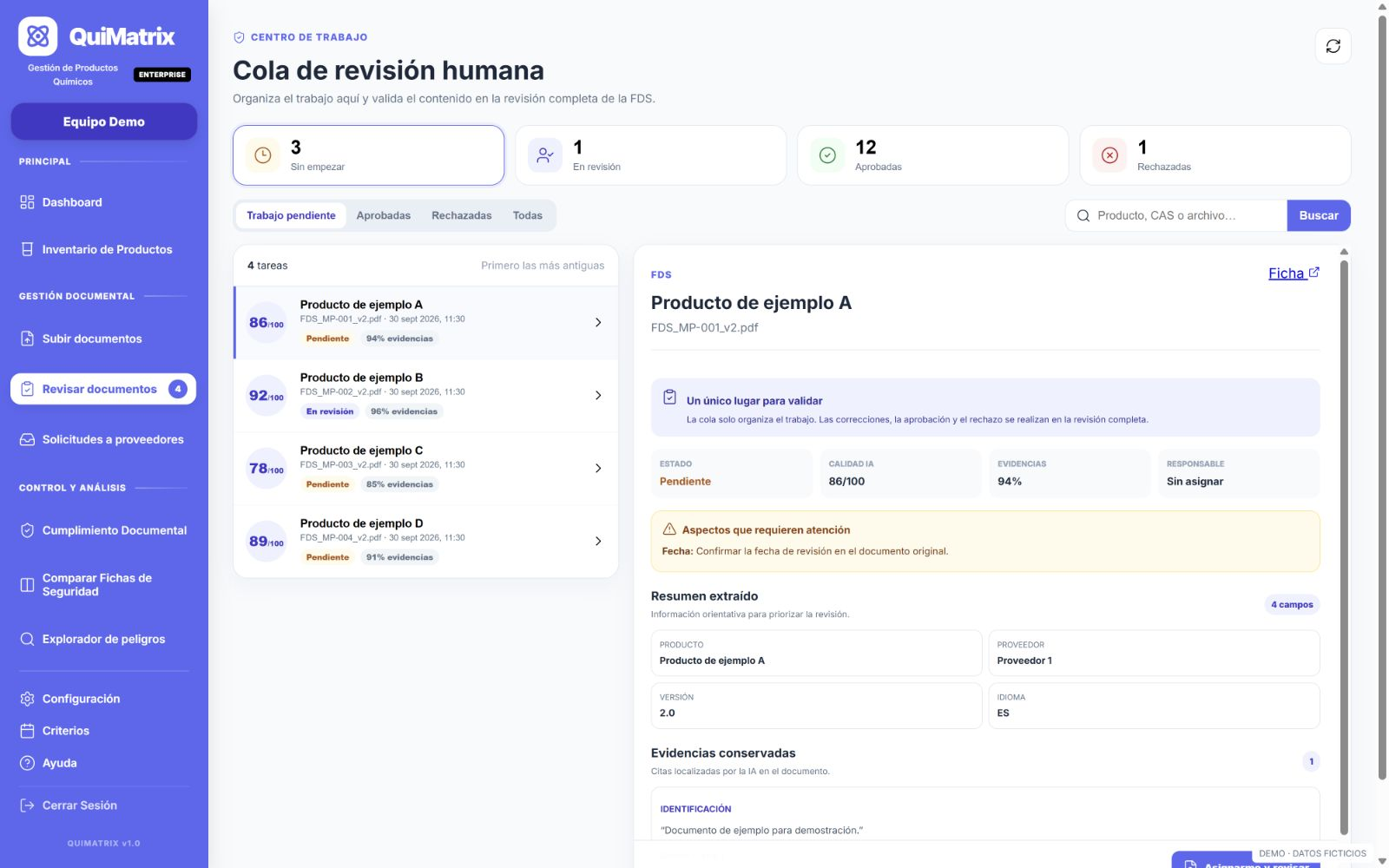Click the clock icon on Sin empezar card
The height and width of the screenshot is (868, 1389).
coord(262,155)
